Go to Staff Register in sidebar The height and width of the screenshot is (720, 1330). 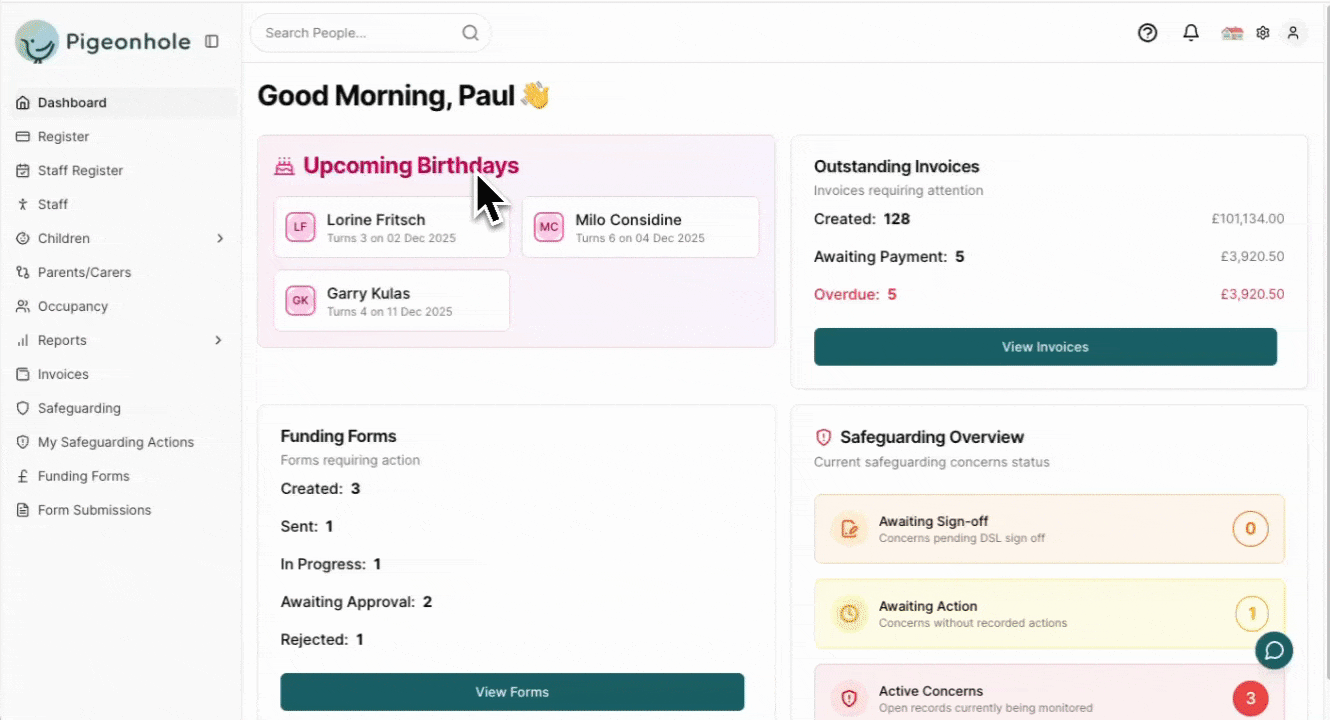[80, 170]
